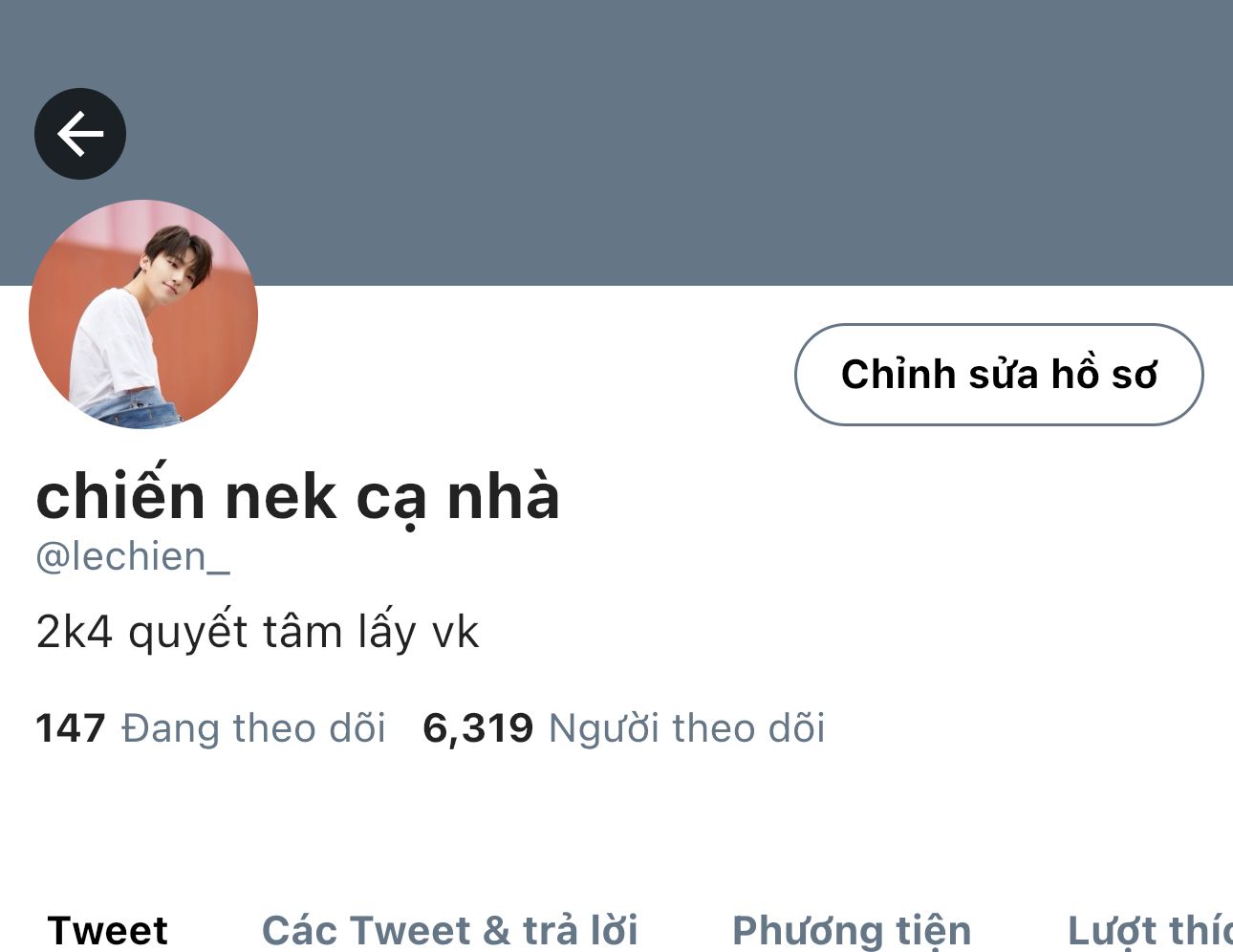Show the Phương tiện media tab
This screenshot has height=952, width=1233.
coord(852,930)
